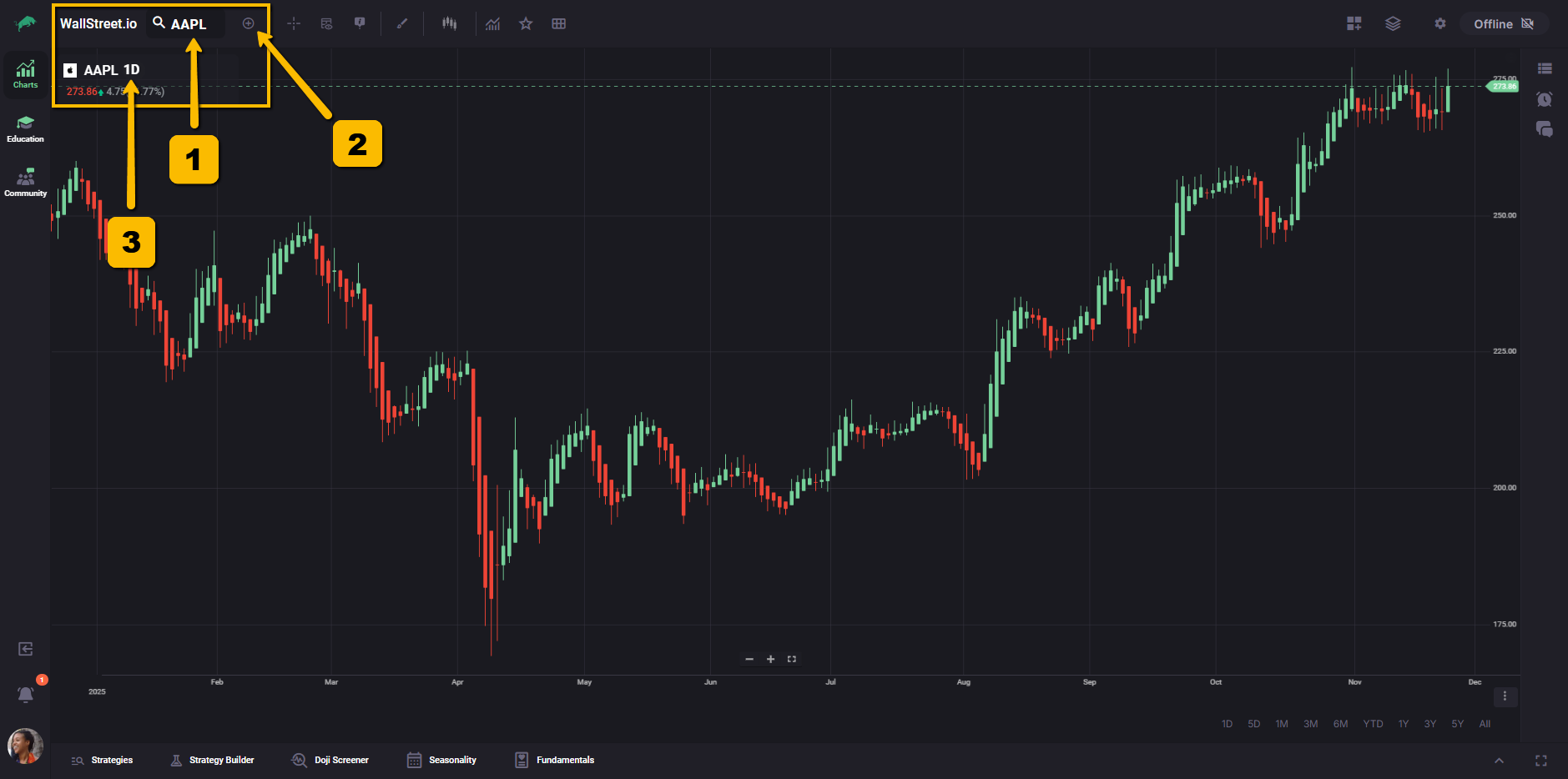The width and height of the screenshot is (1568, 779).
Task: Set the chart range to YTD
Action: [1373, 724]
